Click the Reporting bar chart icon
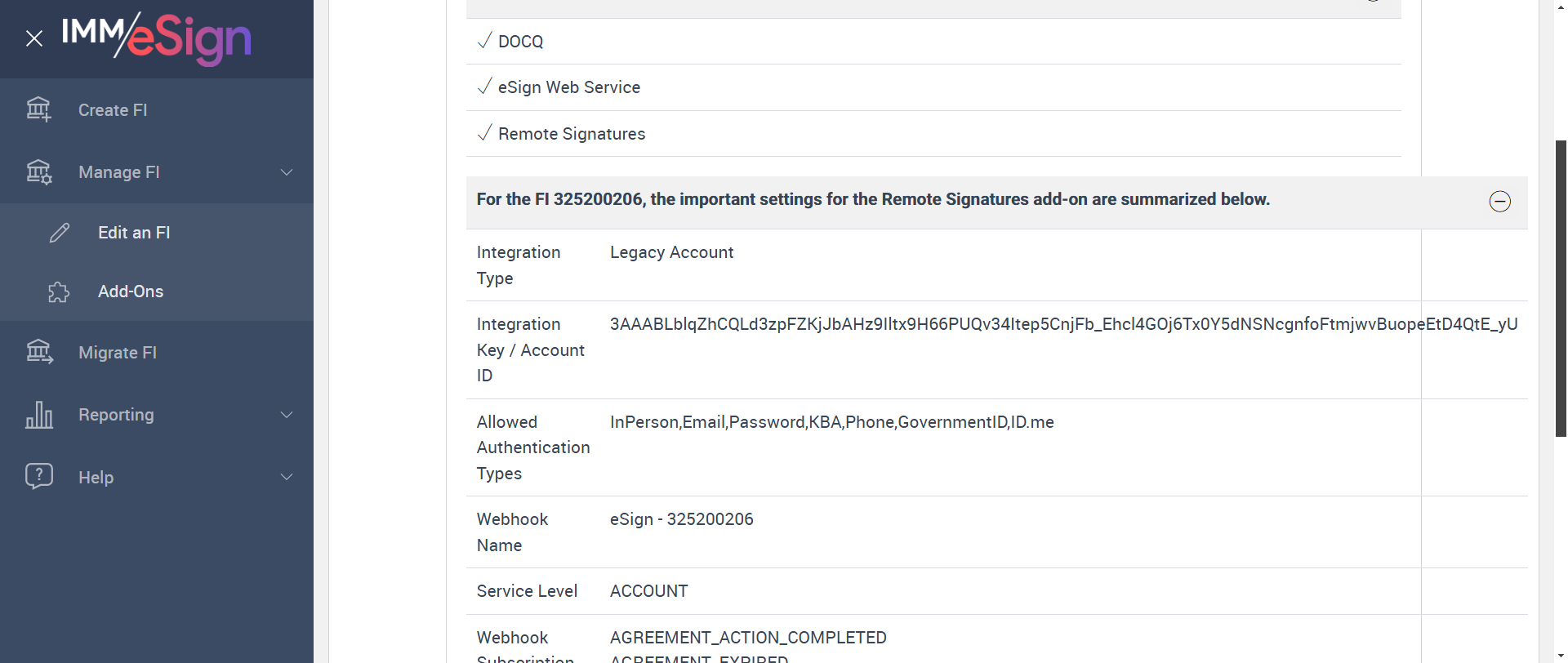Screen dimensions: 1568x663 click(38, 415)
